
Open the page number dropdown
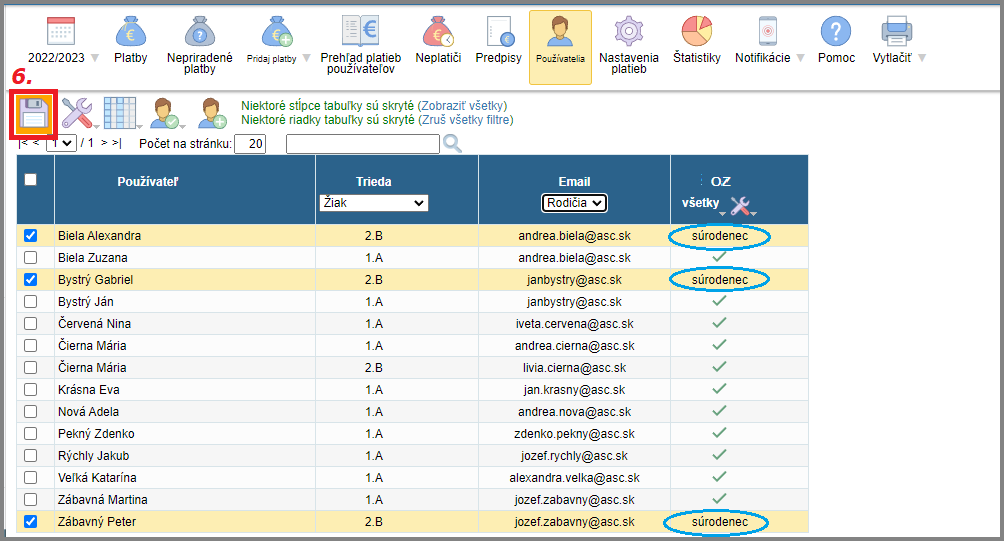tap(61, 143)
